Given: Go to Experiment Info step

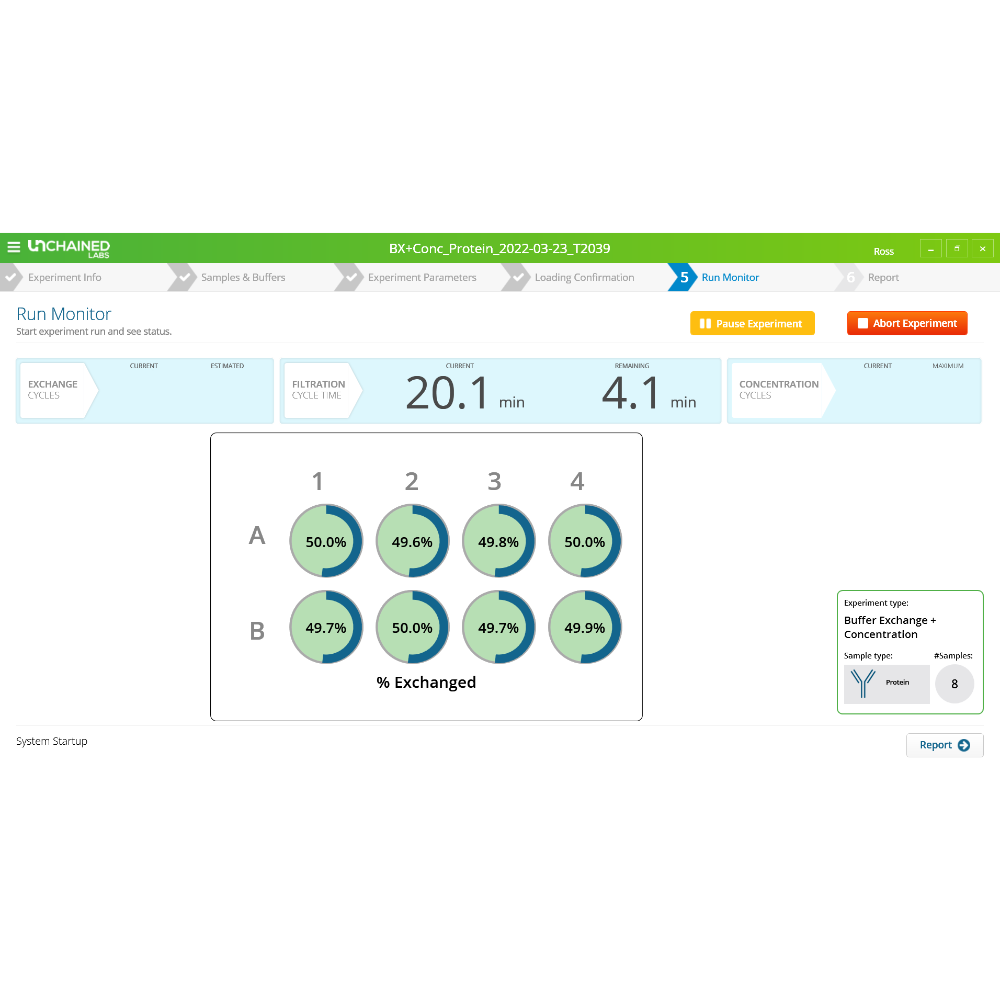Looking at the screenshot, I should pyautogui.click(x=64, y=278).
